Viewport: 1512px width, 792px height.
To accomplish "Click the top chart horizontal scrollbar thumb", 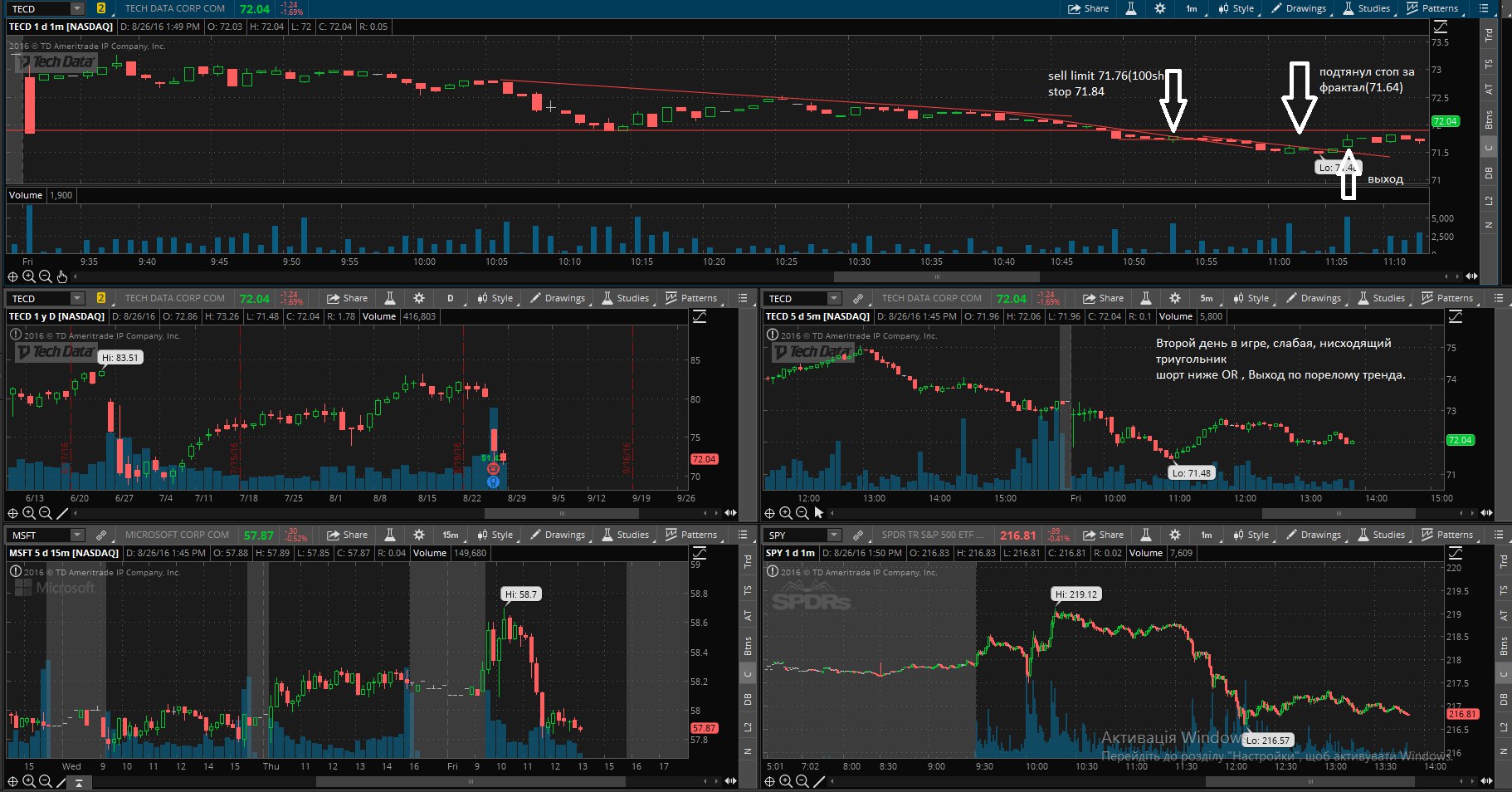I will point(936,276).
